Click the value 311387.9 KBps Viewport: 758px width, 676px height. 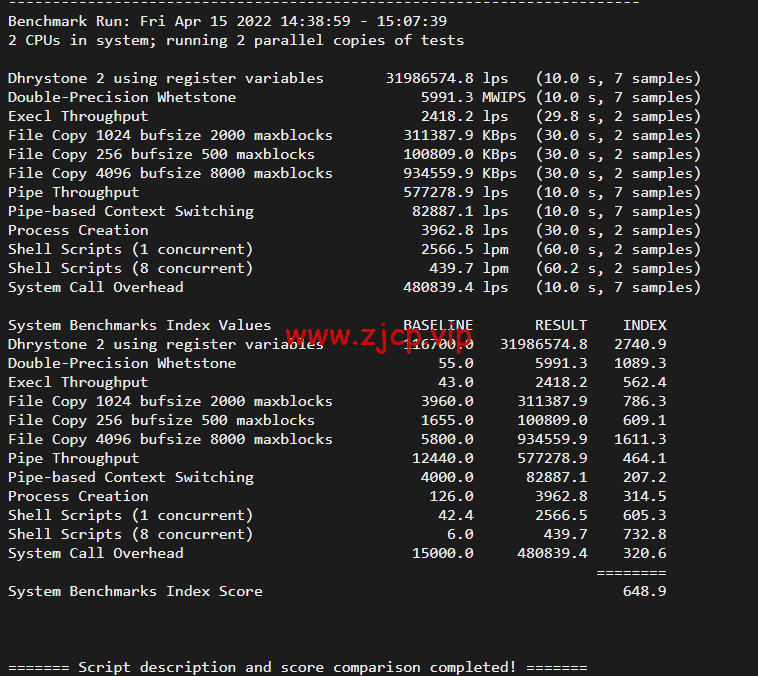tap(460, 135)
